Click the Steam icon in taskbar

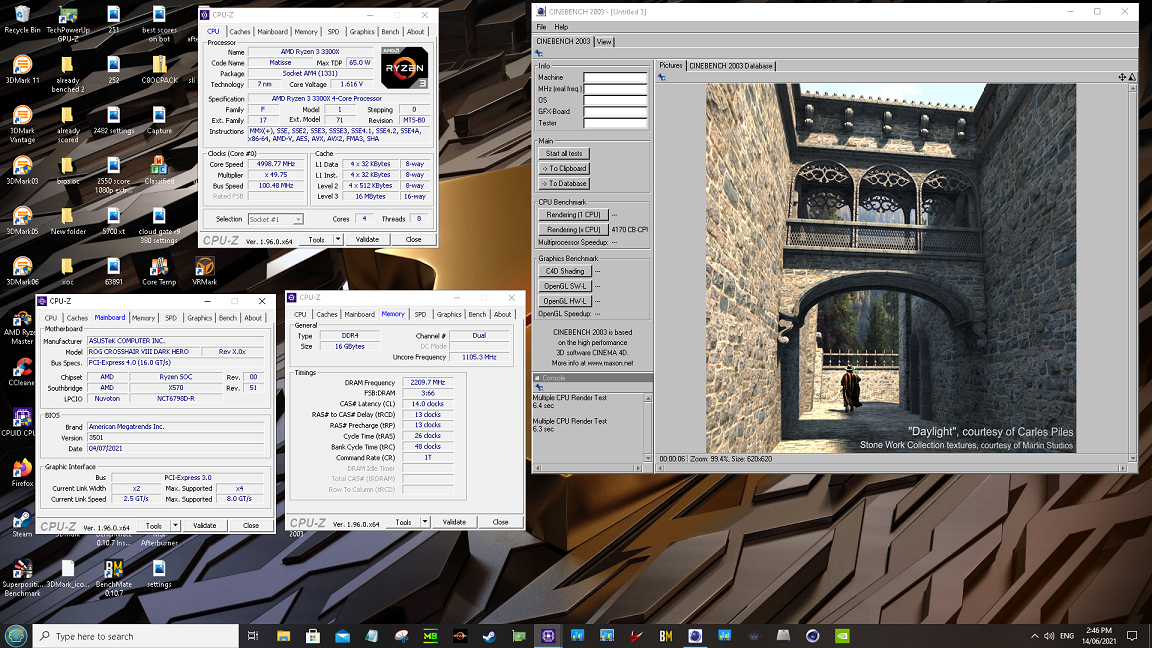pos(489,636)
